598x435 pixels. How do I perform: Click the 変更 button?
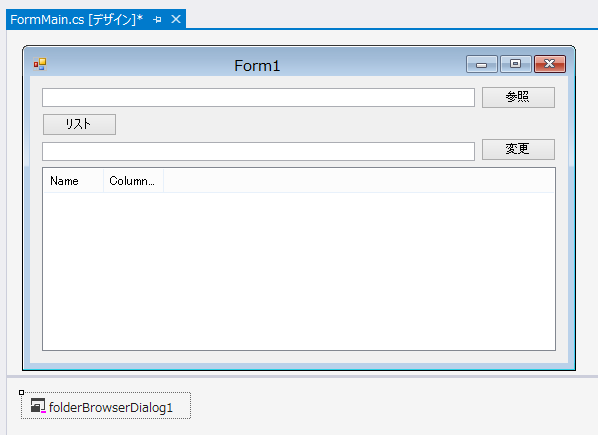coord(518,149)
